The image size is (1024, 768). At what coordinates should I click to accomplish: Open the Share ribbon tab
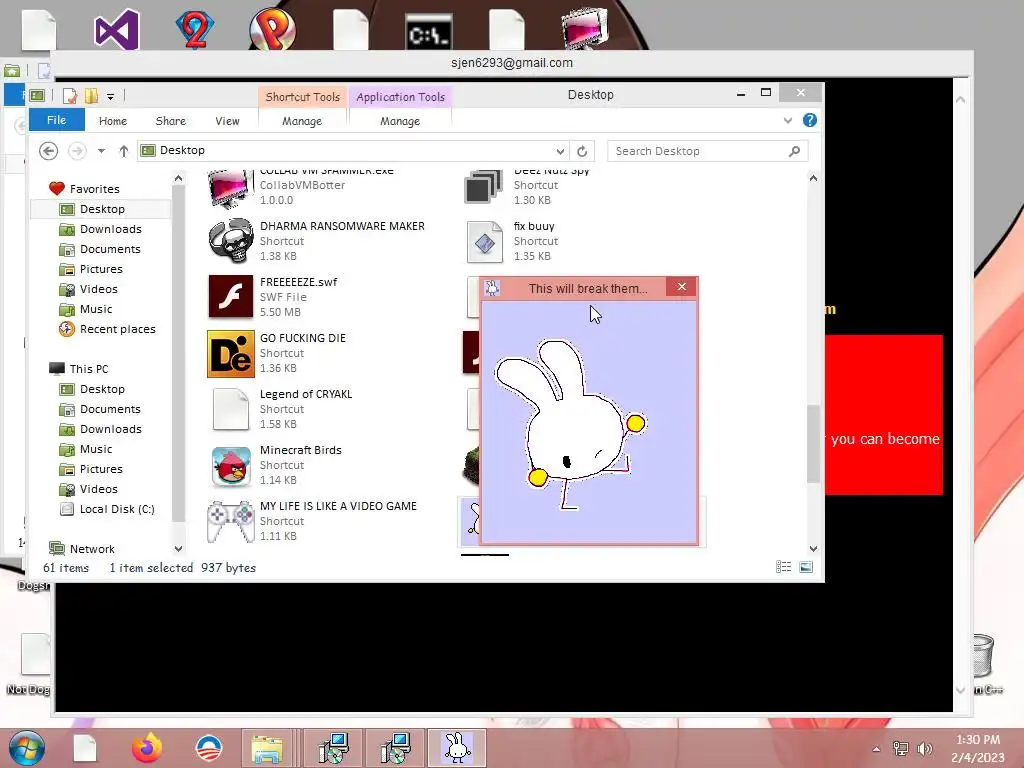tap(170, 121)
